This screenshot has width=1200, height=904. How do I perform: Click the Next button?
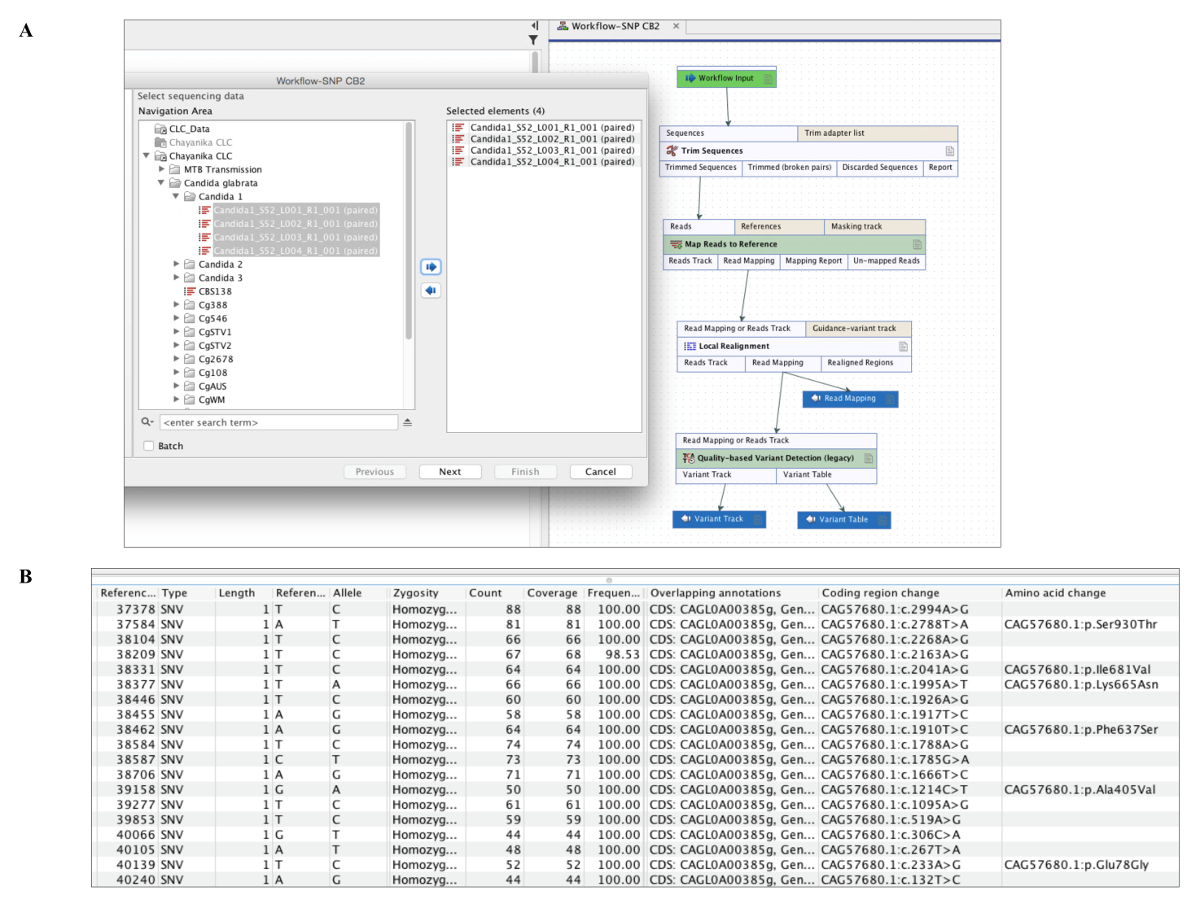click(450, 472)
